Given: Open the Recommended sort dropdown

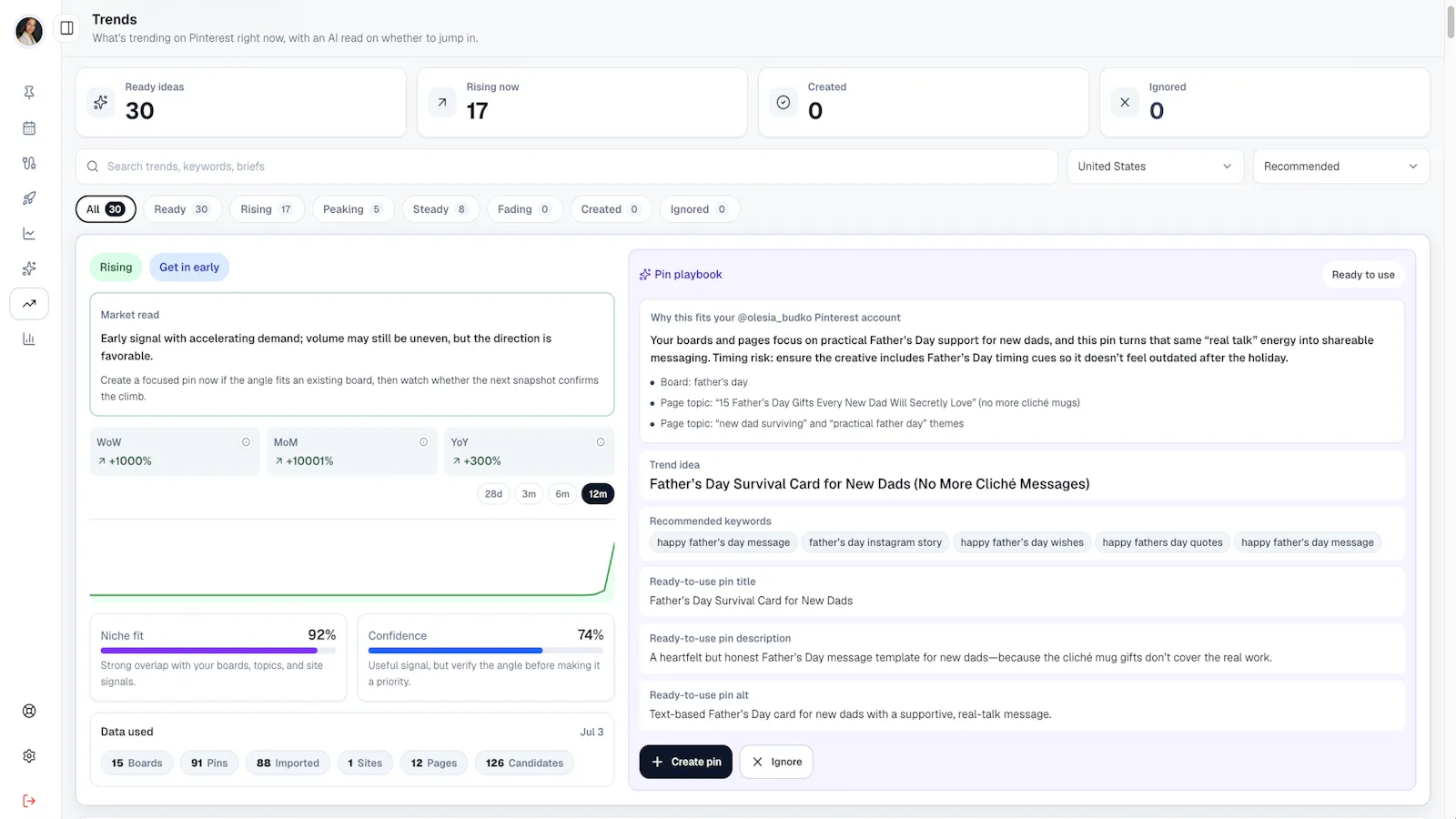Looking at the screenshot, I should (x=1340, y=167).
